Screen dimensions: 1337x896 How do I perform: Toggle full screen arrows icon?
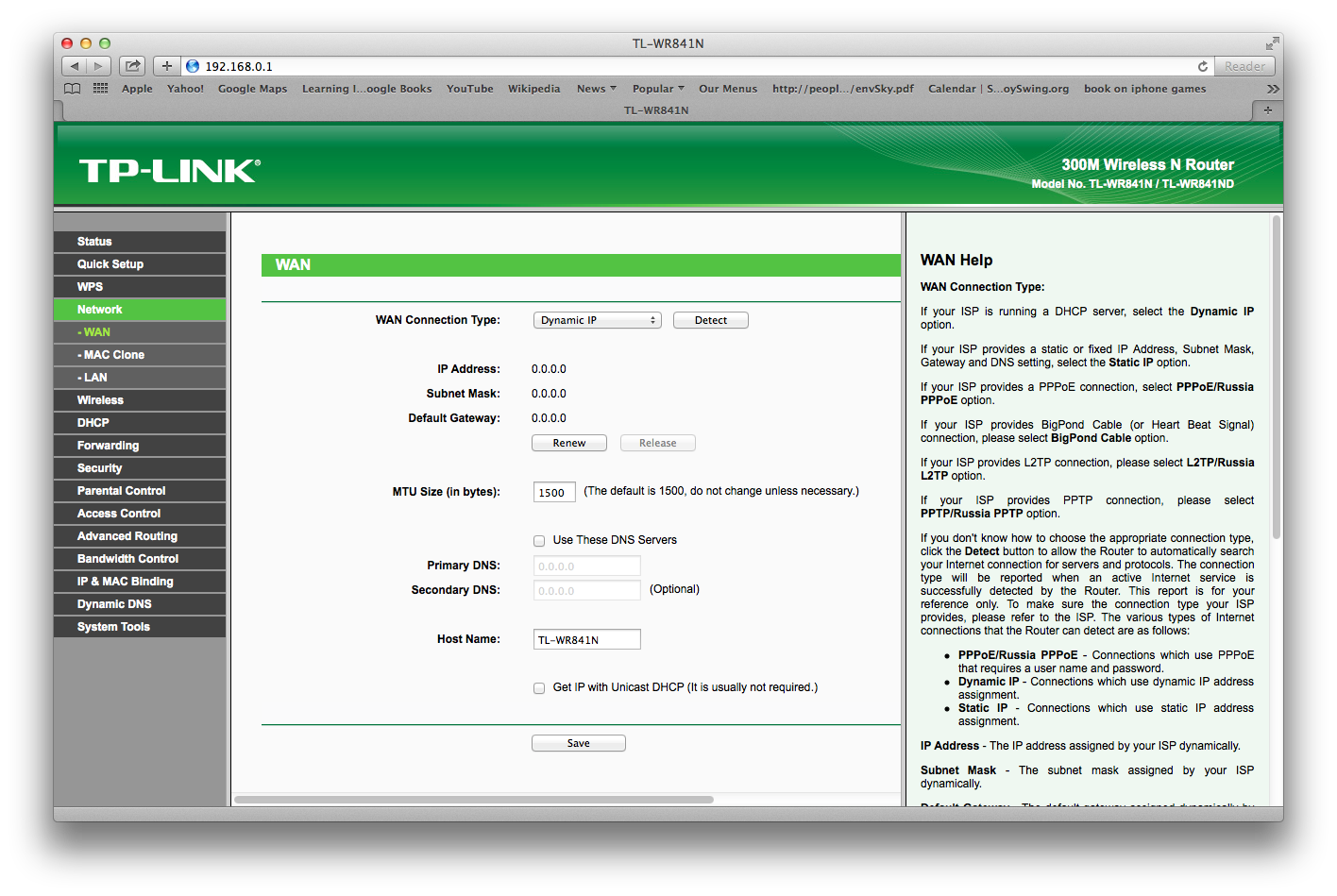pyautogui.click(x=1272, y=43)
